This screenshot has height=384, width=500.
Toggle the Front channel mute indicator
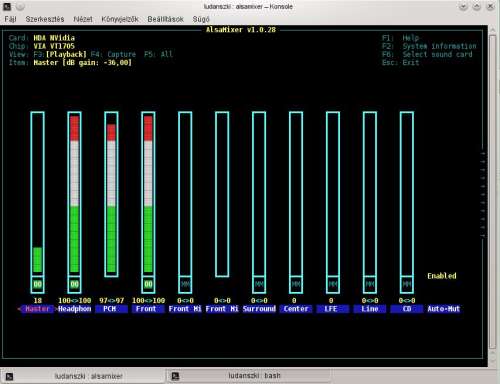148,284
